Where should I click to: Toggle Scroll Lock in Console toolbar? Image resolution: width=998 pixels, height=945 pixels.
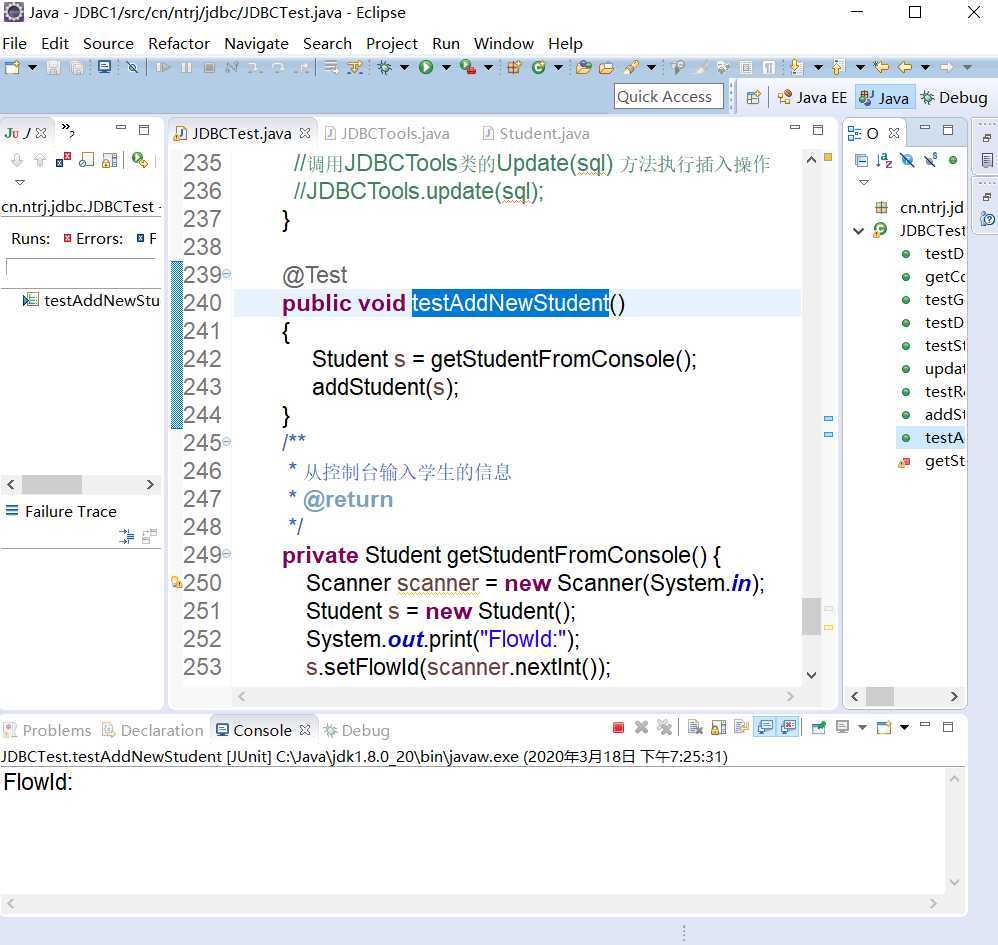point(719,727)
